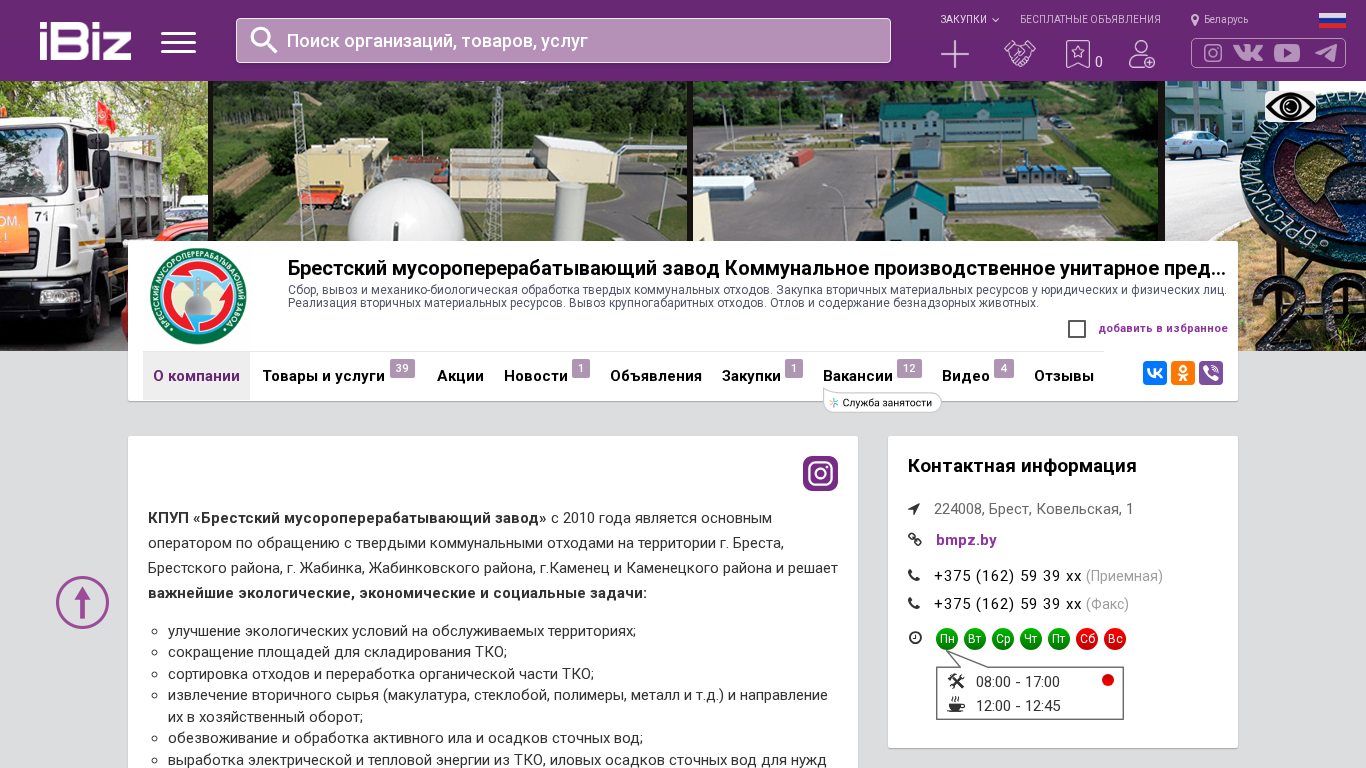Open the hamburger menu next to iBiz logo
1366x768 pixels.
(178, 42)
